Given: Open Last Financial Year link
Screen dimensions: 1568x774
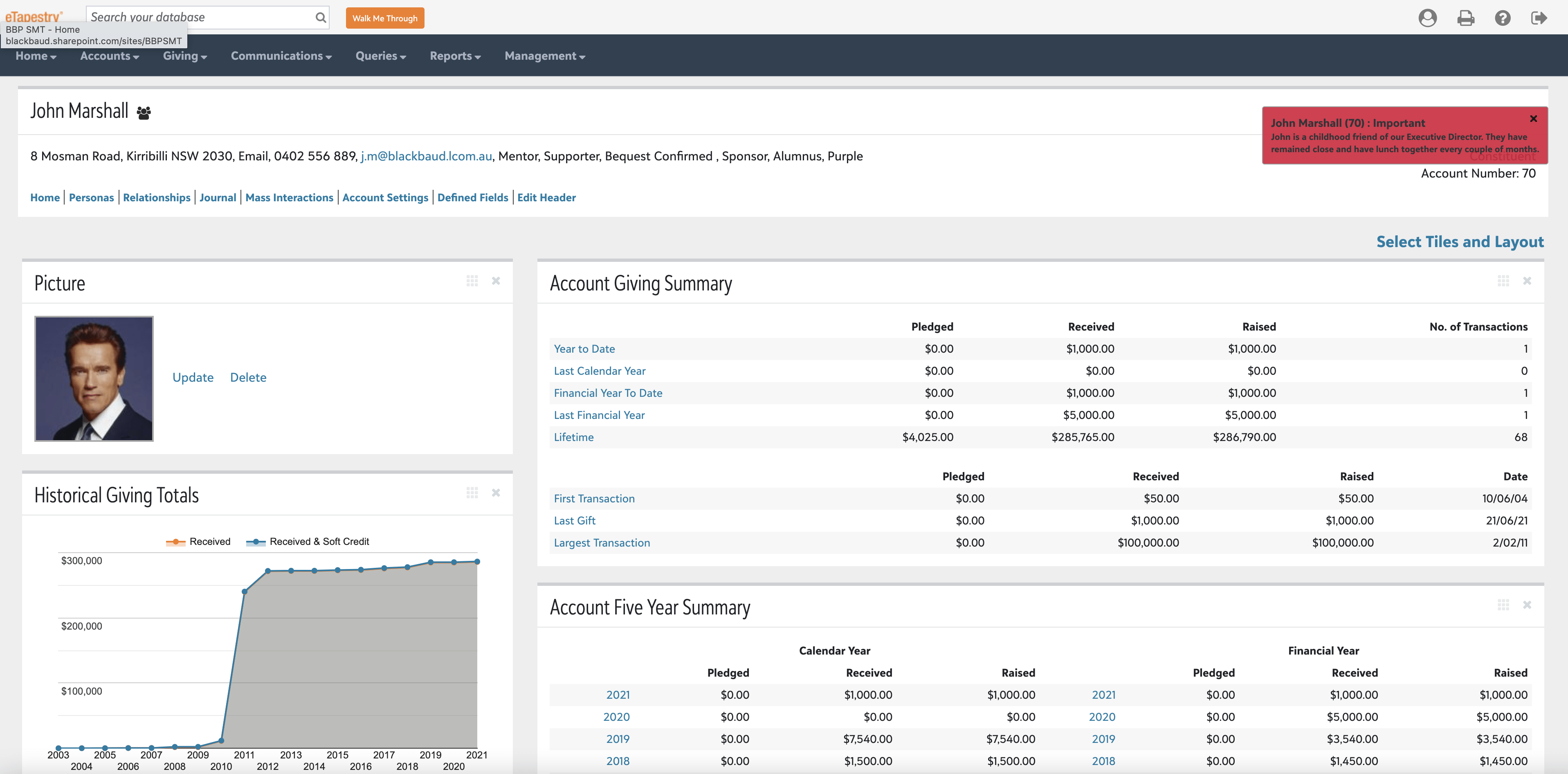Looking at the screenshot, I should (599, 415).
